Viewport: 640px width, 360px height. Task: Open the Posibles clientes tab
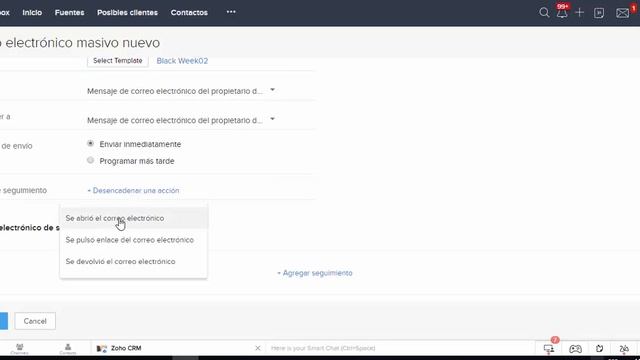click(127, 13)
